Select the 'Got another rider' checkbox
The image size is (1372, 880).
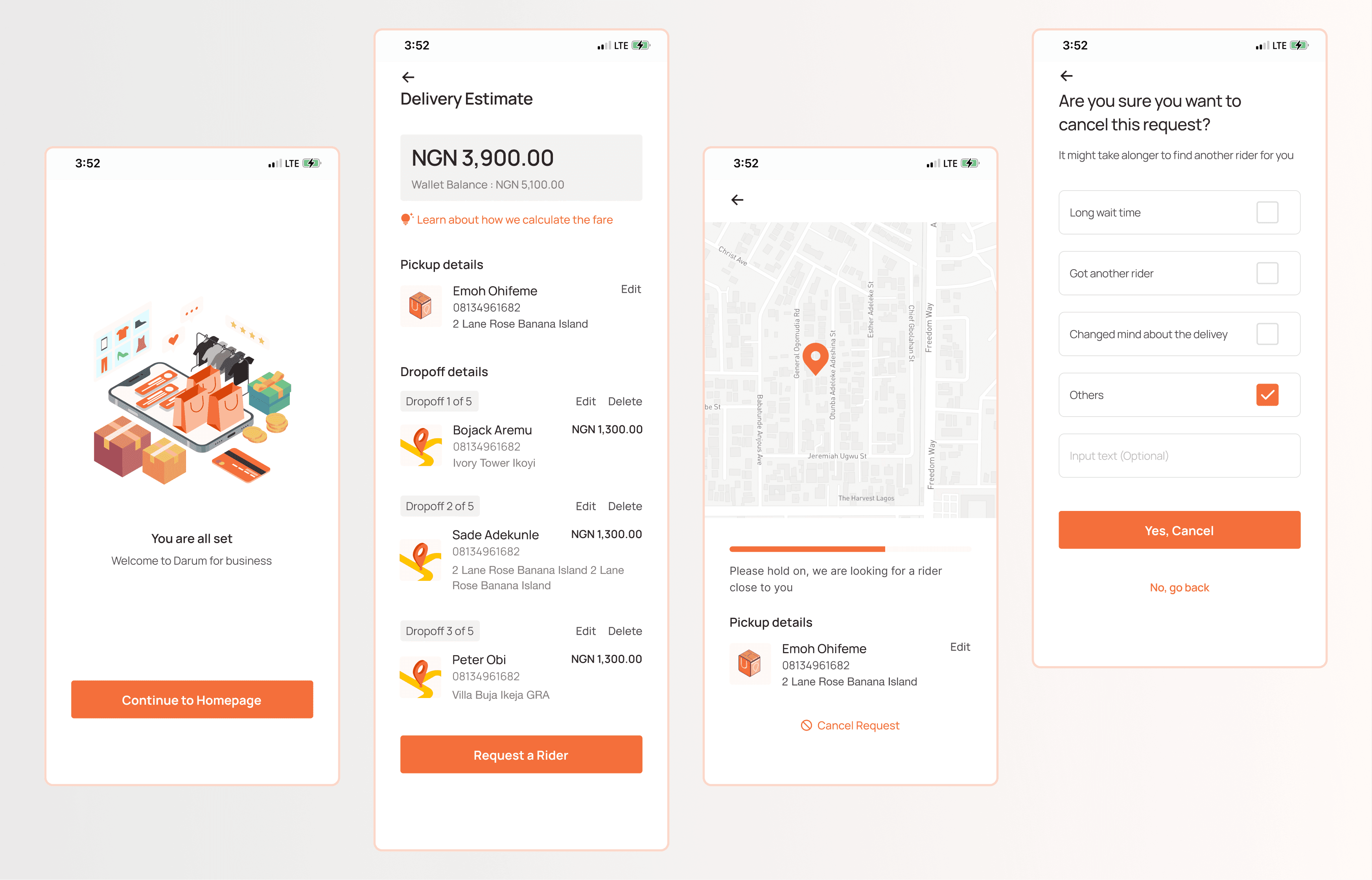tap(1269, 273)
